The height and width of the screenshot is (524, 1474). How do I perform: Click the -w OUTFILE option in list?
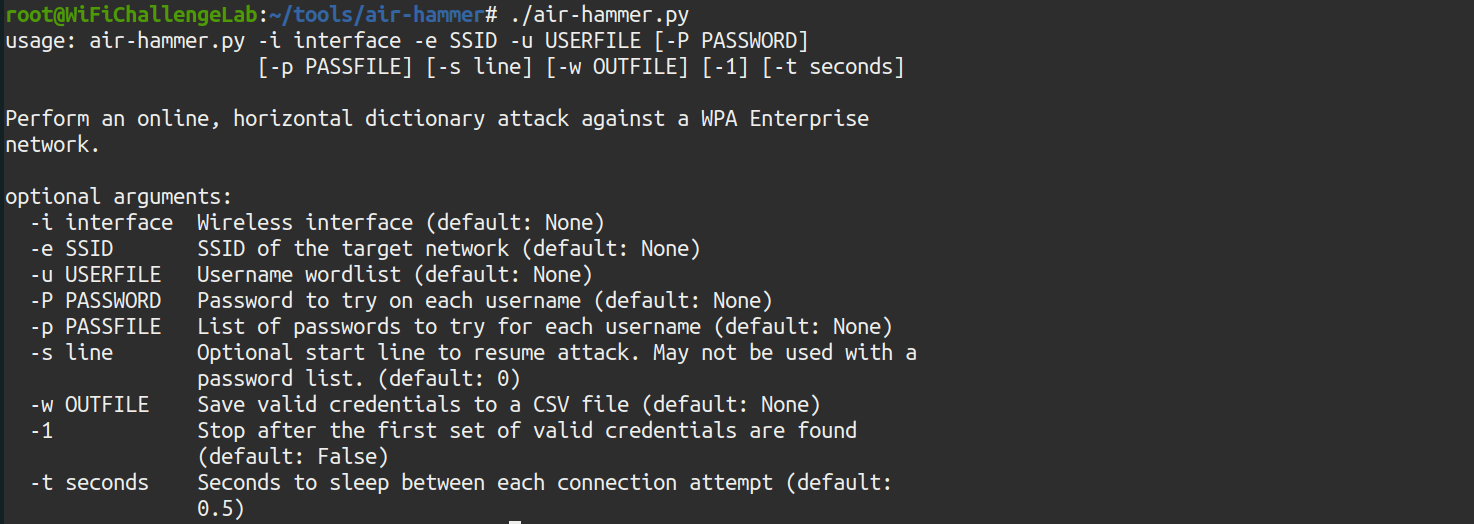coord(89,404)
